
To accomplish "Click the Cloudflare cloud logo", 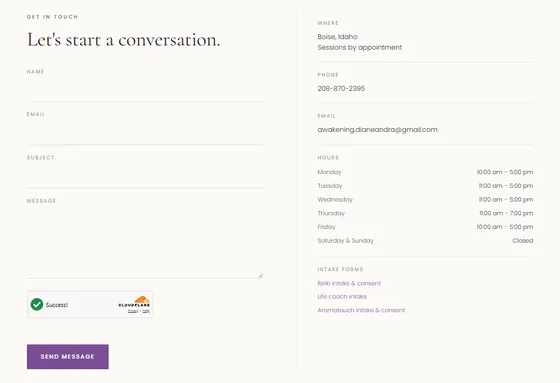I will click(142, 299).
